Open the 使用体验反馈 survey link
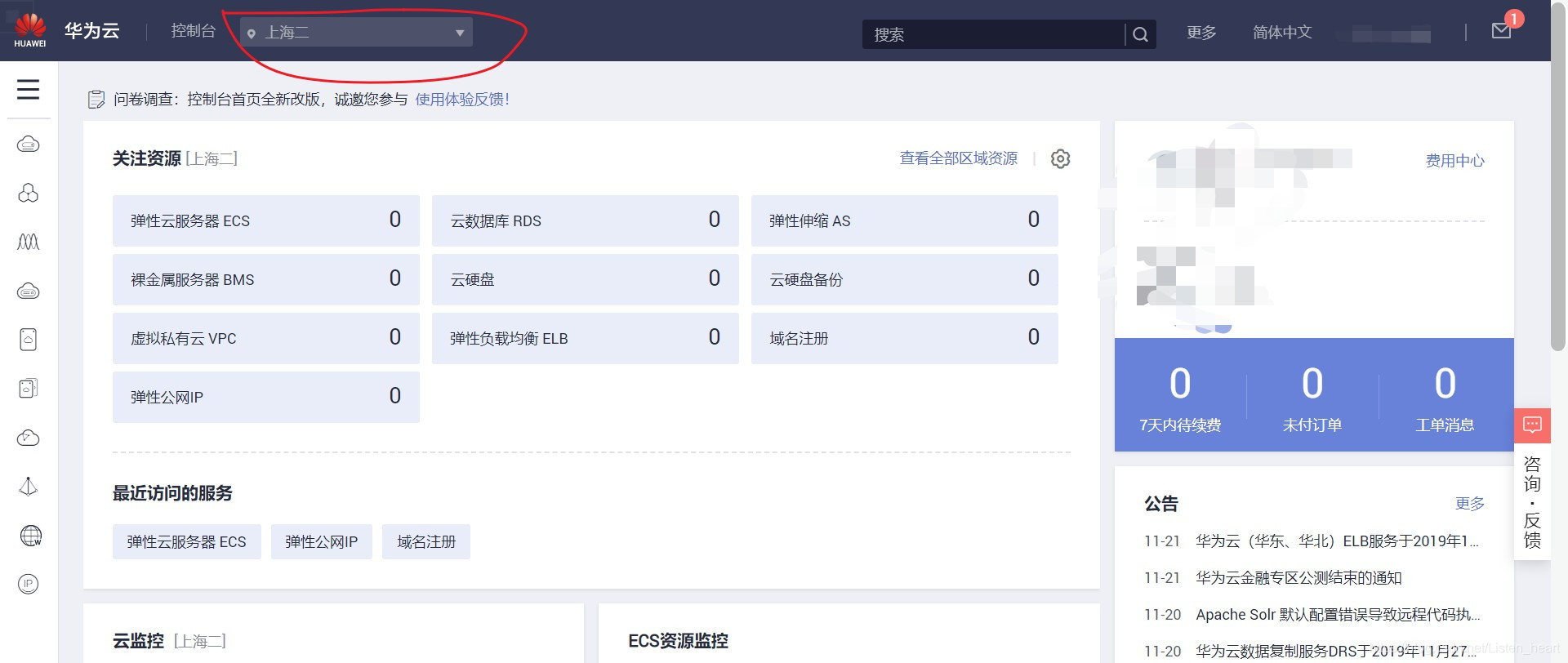The height and width of the screenshot is (663, 1568). tap(462, 100)
